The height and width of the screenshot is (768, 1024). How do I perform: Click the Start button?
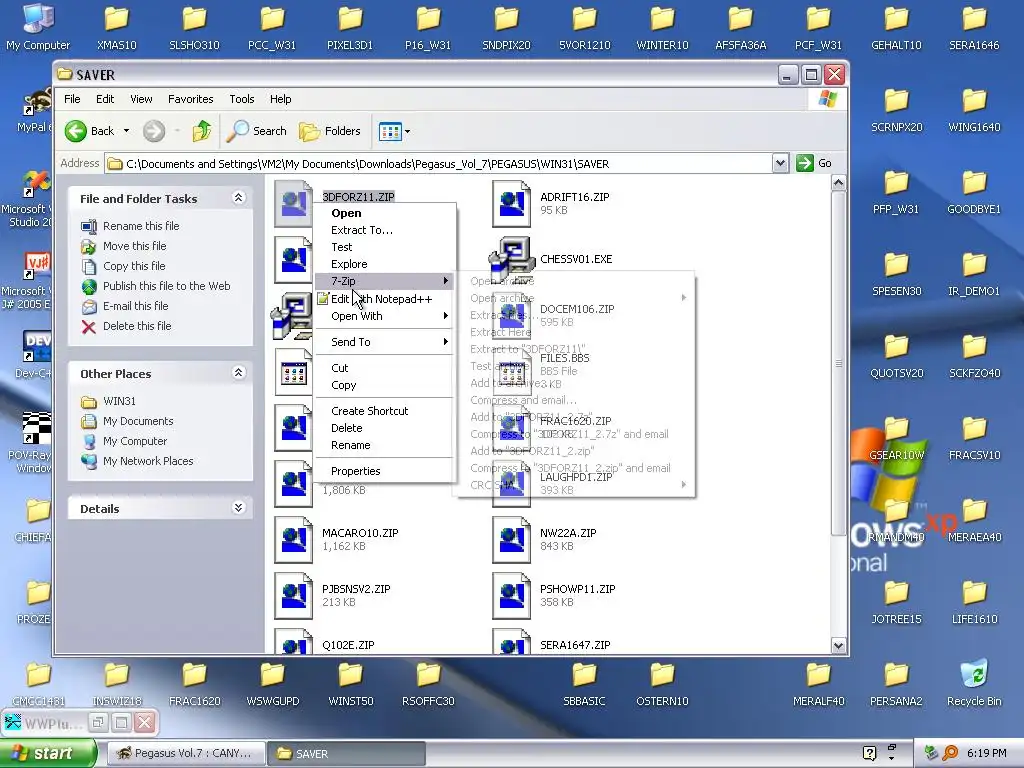[x=48, y=753]
